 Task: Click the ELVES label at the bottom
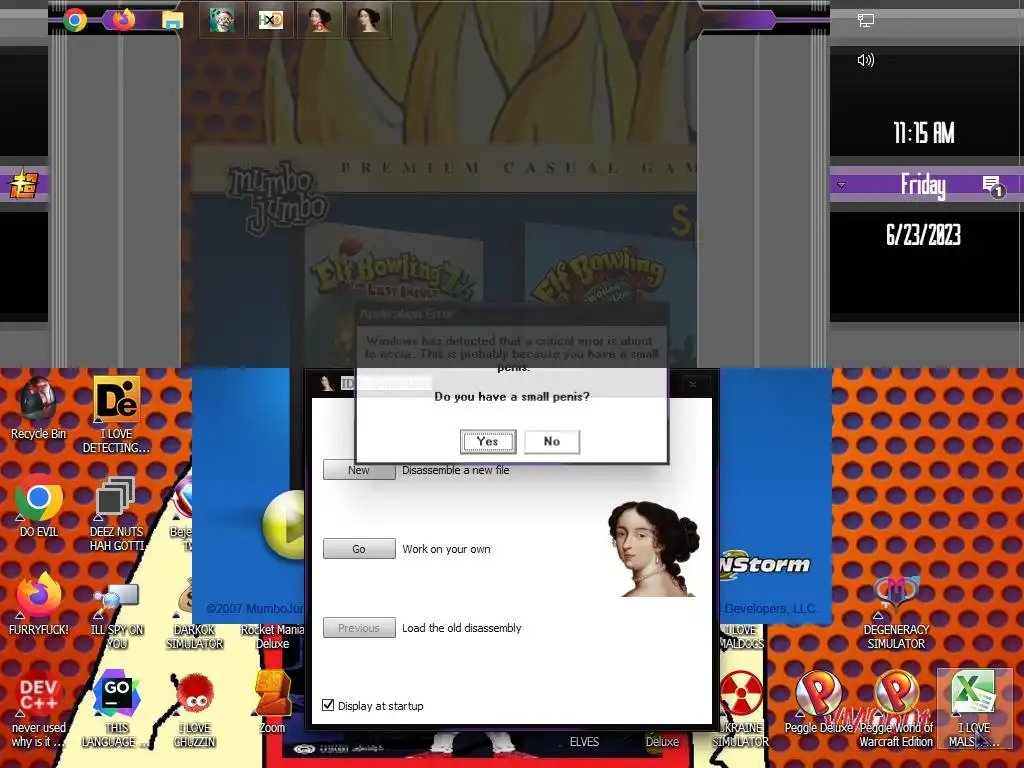pos(584,742)
